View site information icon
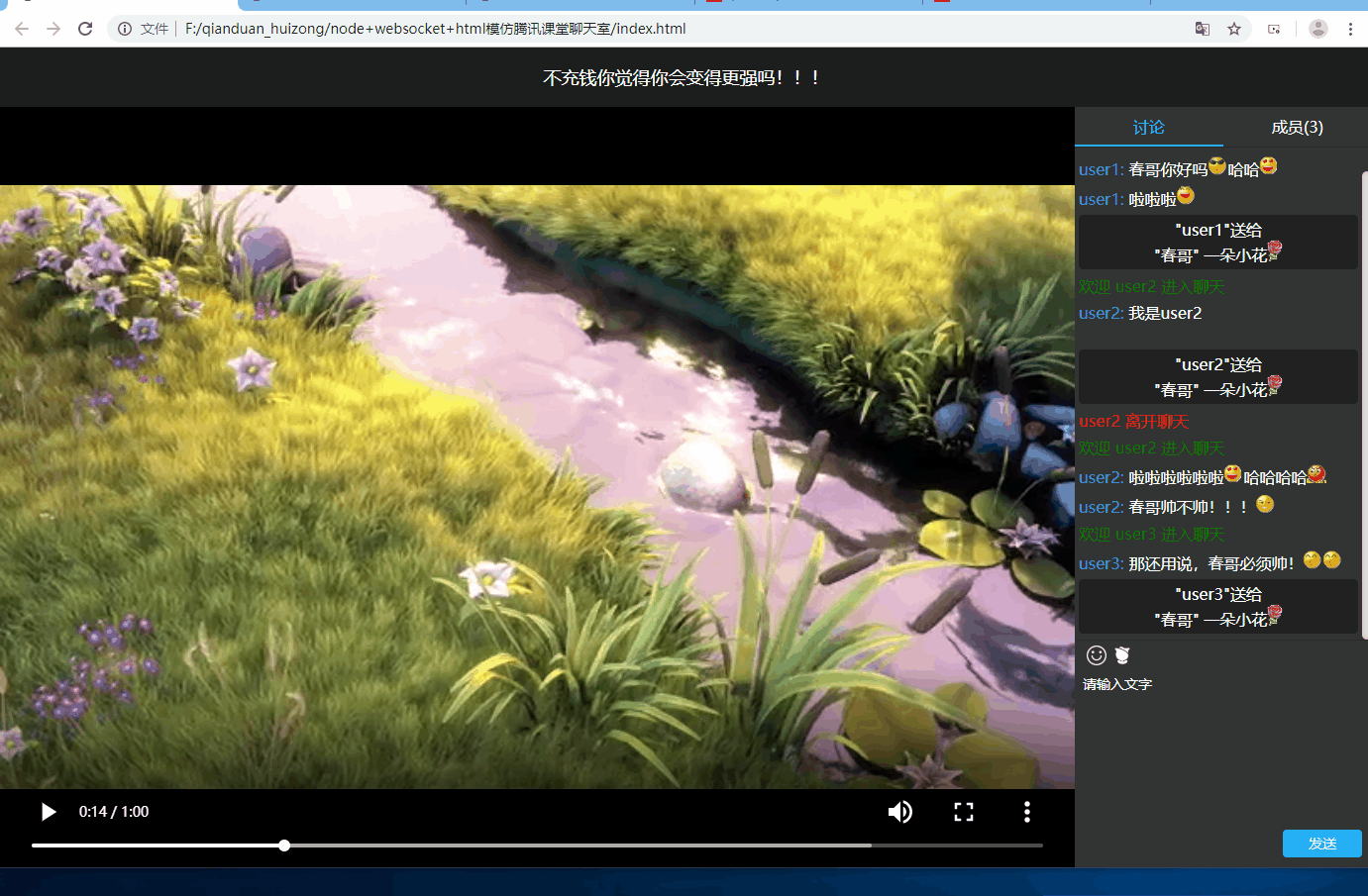Screen dimensions: 1368x896 click(x=125, y=29)
